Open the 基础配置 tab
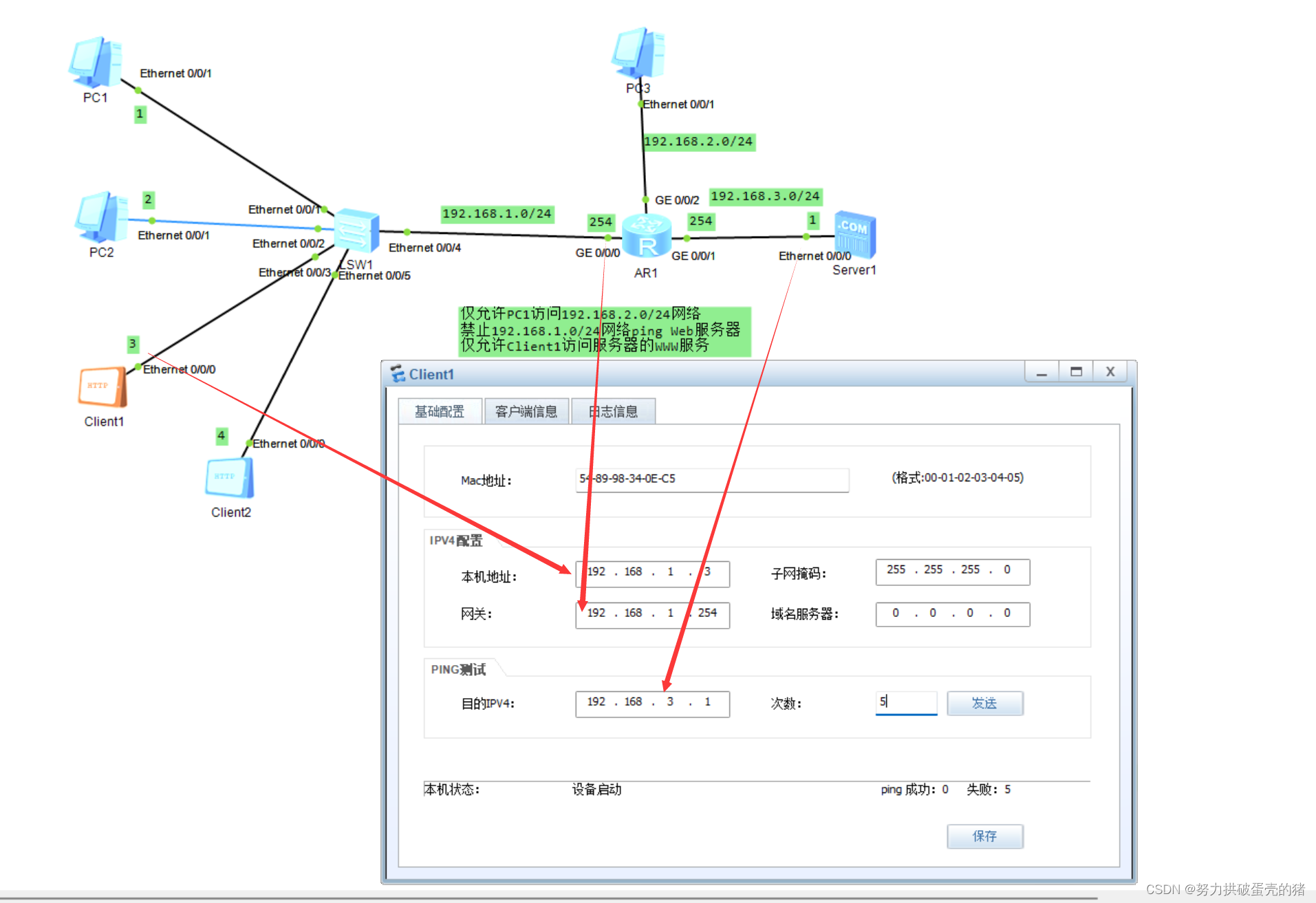 click(x=439, y=411)
